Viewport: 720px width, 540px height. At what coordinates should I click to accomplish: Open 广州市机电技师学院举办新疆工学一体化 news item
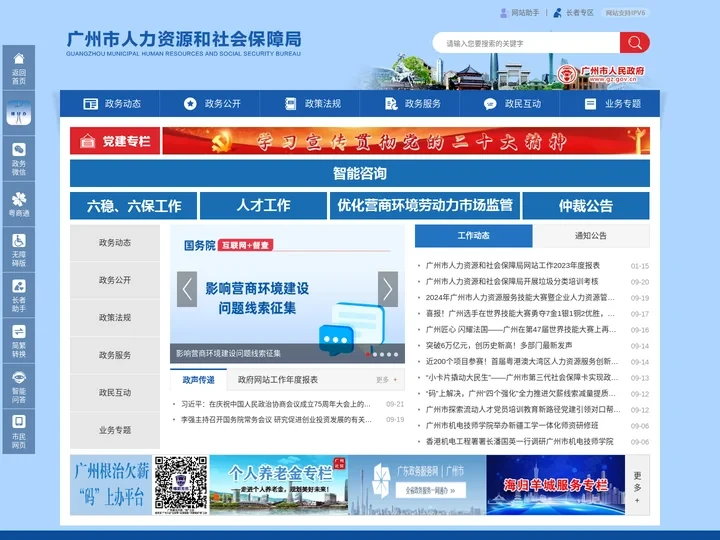tap(512, 425)
